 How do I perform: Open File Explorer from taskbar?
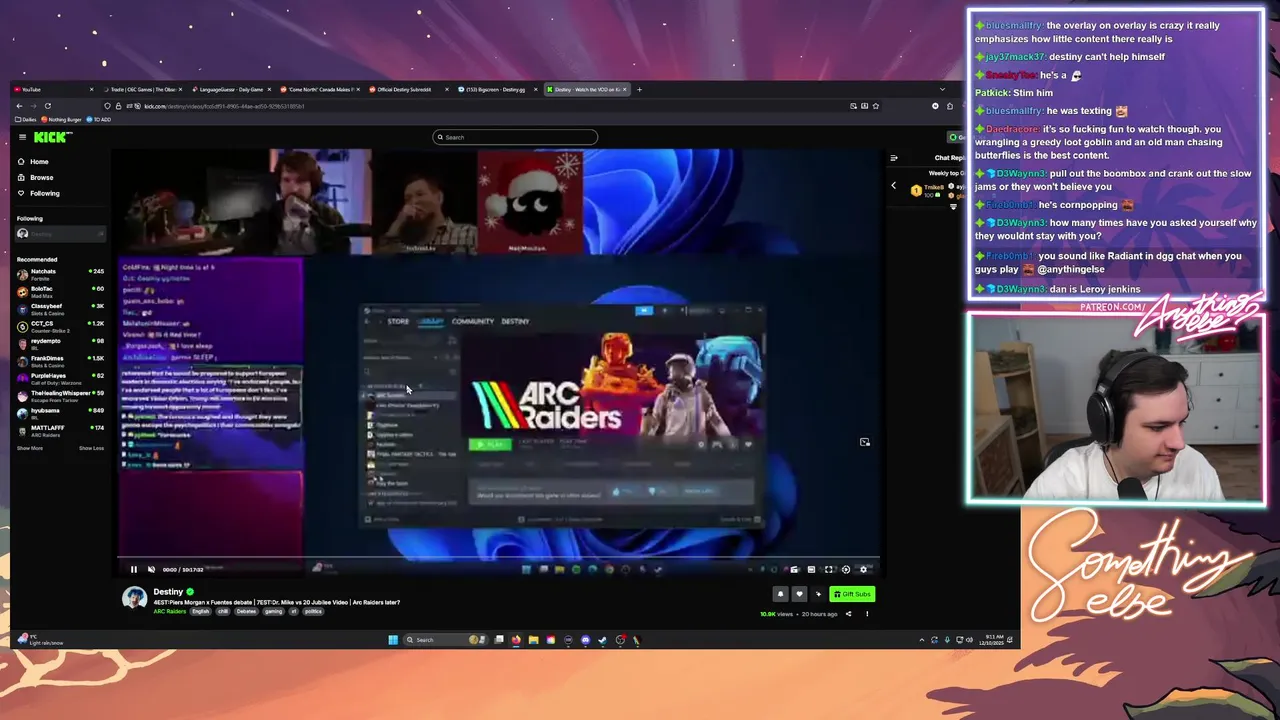[x=534, y=640]
